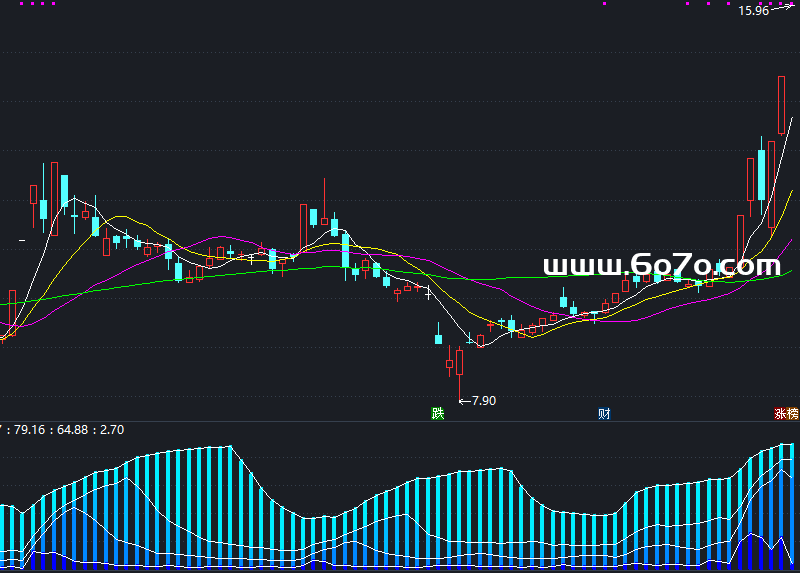Viewport: 800px width, 573px height.
Task: Click the magenta moving average line at far right
Action: (788, 243)
